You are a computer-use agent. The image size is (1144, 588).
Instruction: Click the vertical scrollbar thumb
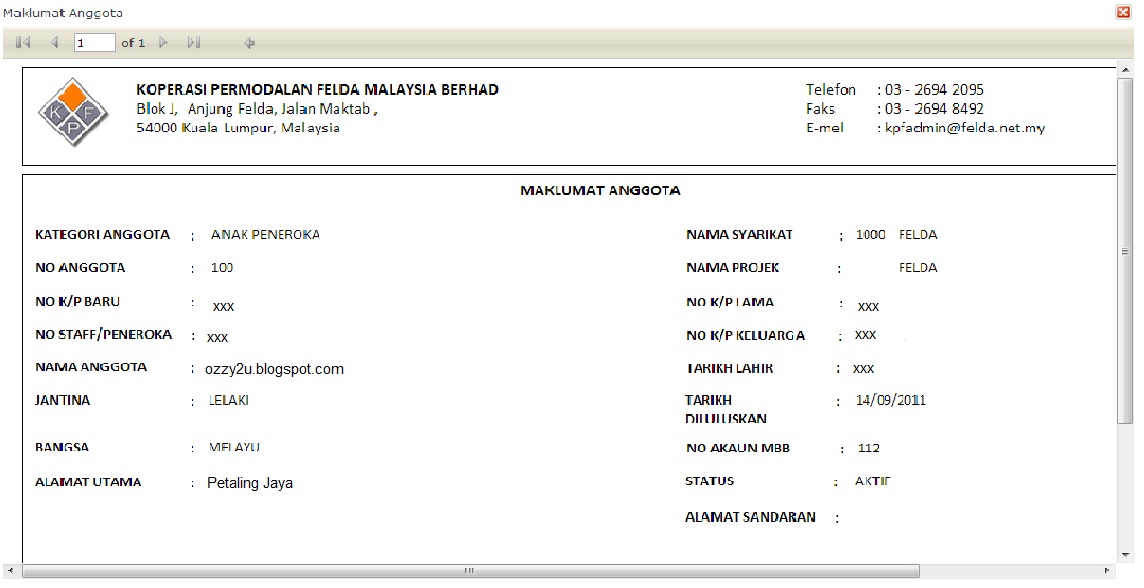coord(1124,249)
